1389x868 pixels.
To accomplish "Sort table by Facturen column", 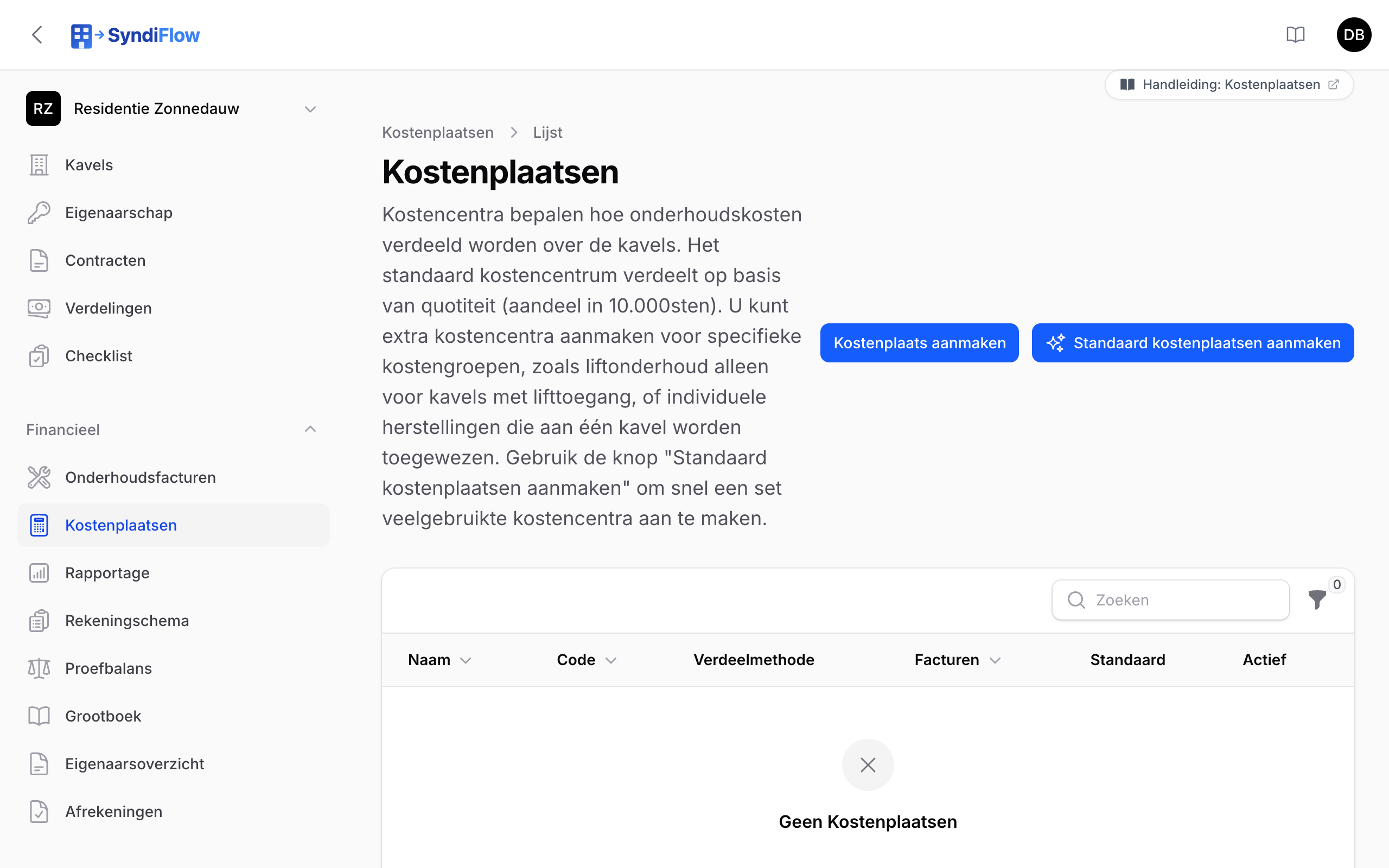I will pos(957,660).
